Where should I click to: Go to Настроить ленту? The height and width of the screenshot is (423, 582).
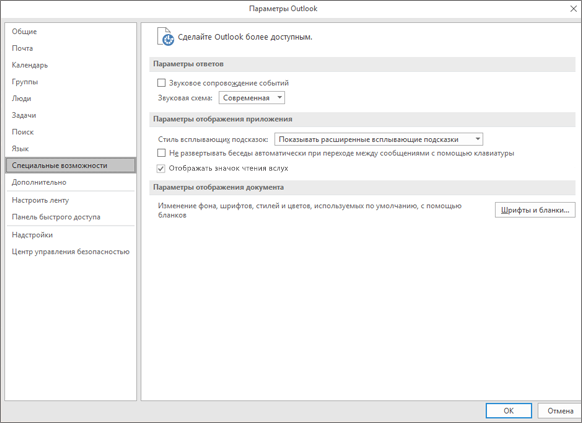point(71,200)
